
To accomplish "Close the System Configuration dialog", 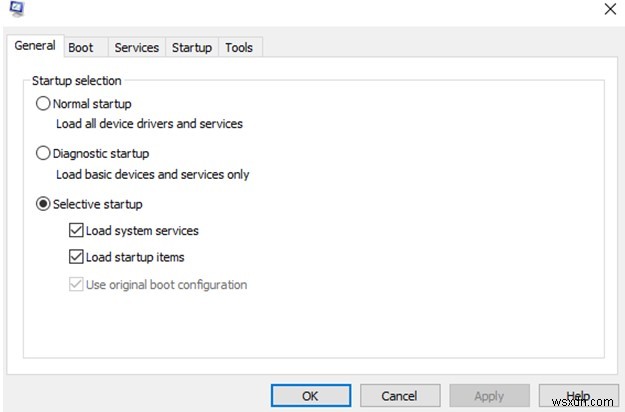I will point(610,9).
